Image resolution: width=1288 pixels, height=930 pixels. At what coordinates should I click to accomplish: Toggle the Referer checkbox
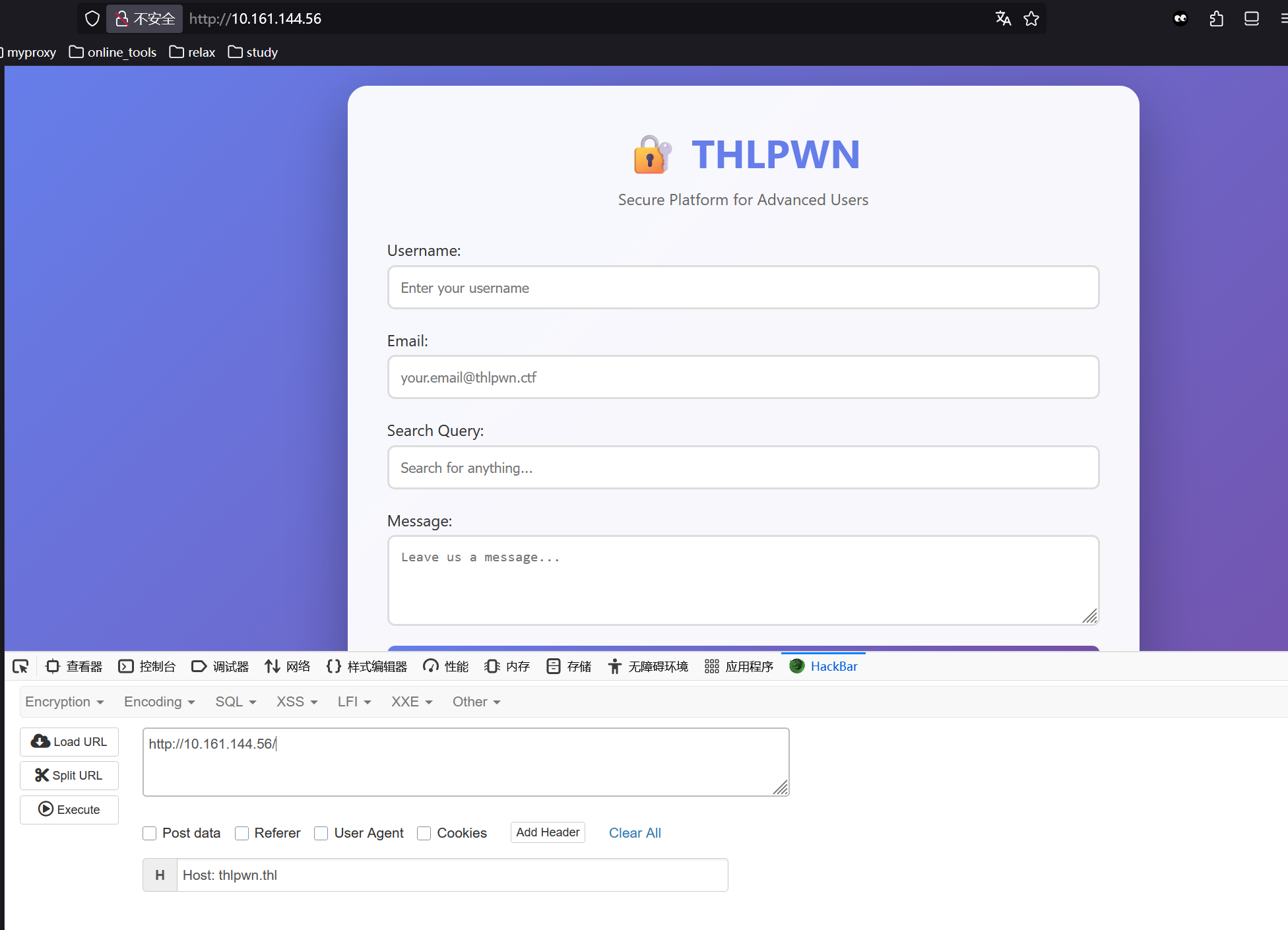coord(242,833)
